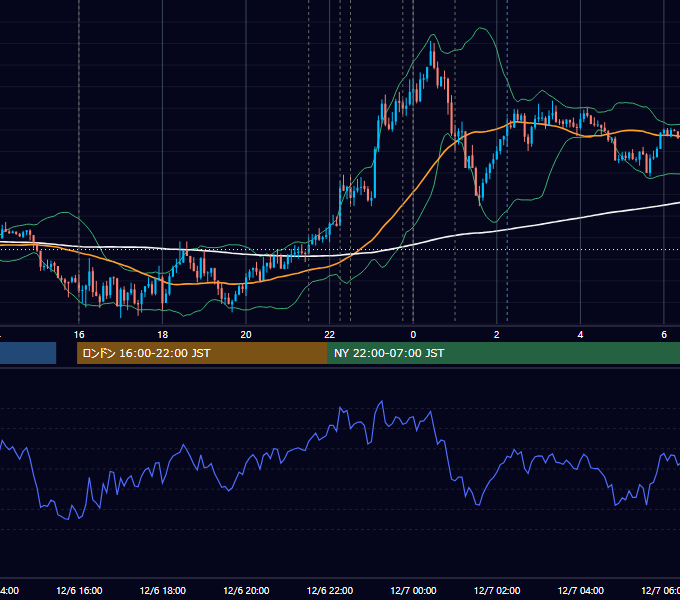The image size is (680, 600).
Task: Click hour label 4 below price chart
Action: [580, 335]
